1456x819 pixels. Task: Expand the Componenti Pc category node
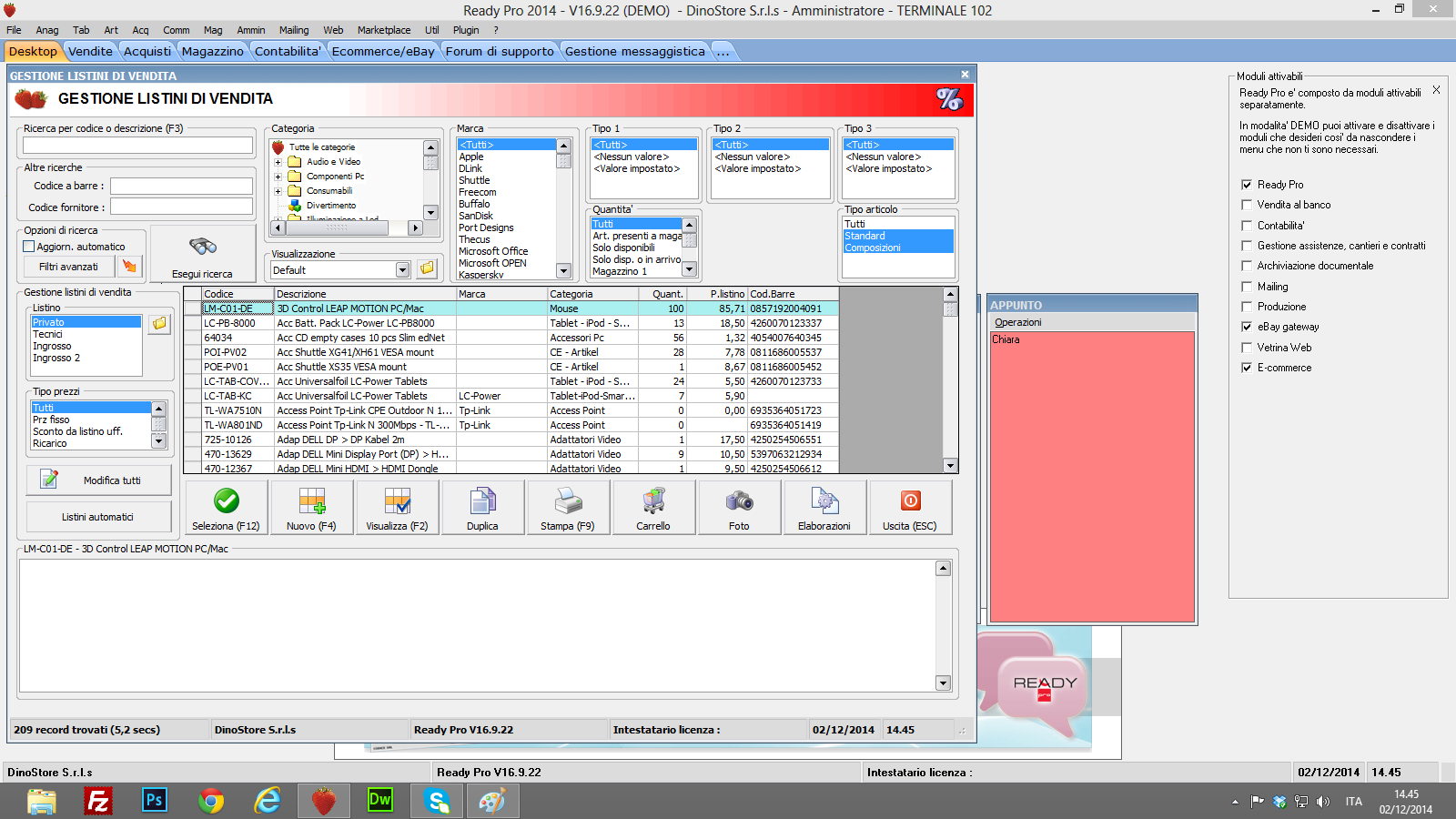click(x=278, y=177)
